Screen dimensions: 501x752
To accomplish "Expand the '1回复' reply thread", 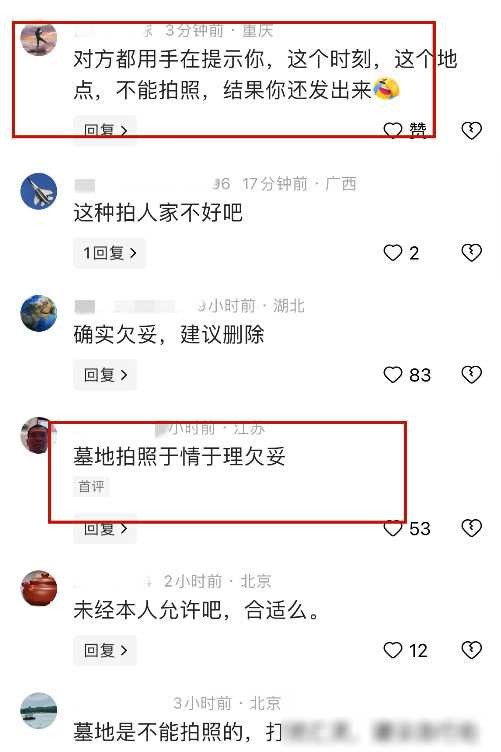I will 109,253.
